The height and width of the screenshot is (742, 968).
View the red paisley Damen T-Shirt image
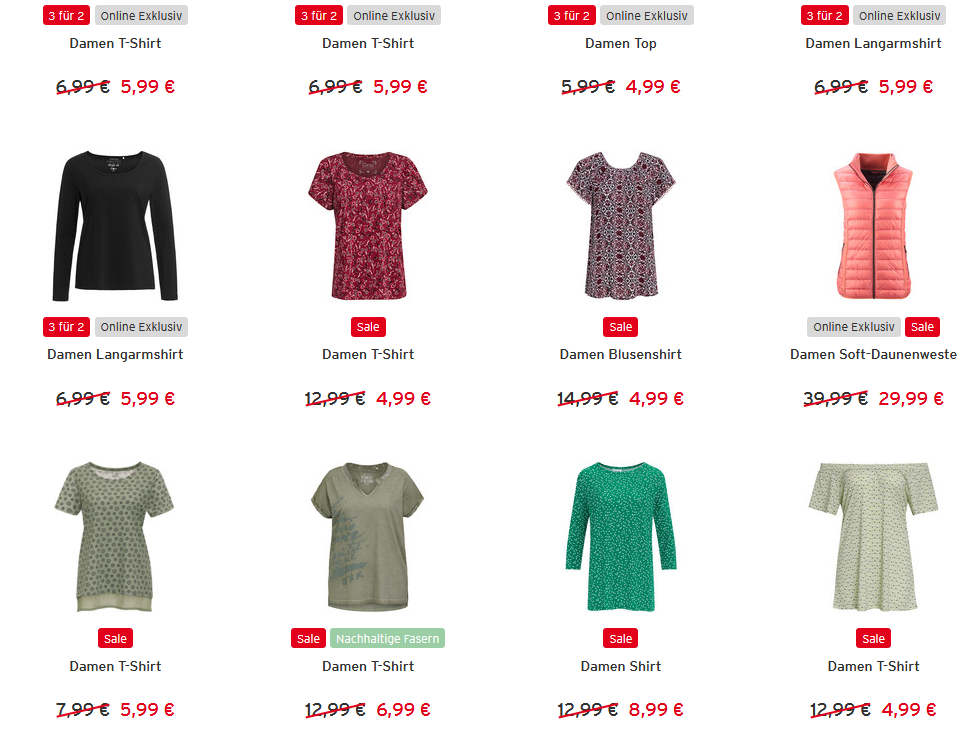tap(368, 226)
